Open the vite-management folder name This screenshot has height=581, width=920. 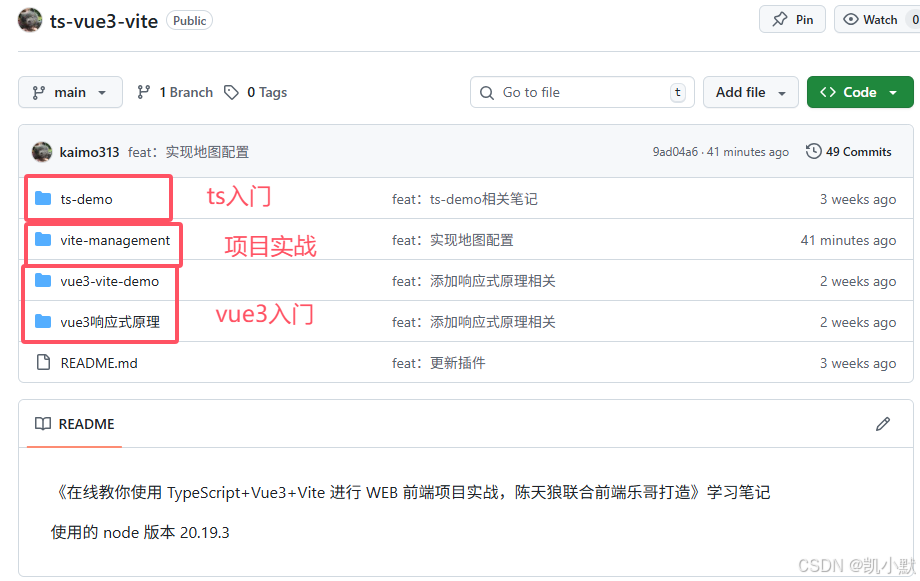click(115, 240)
